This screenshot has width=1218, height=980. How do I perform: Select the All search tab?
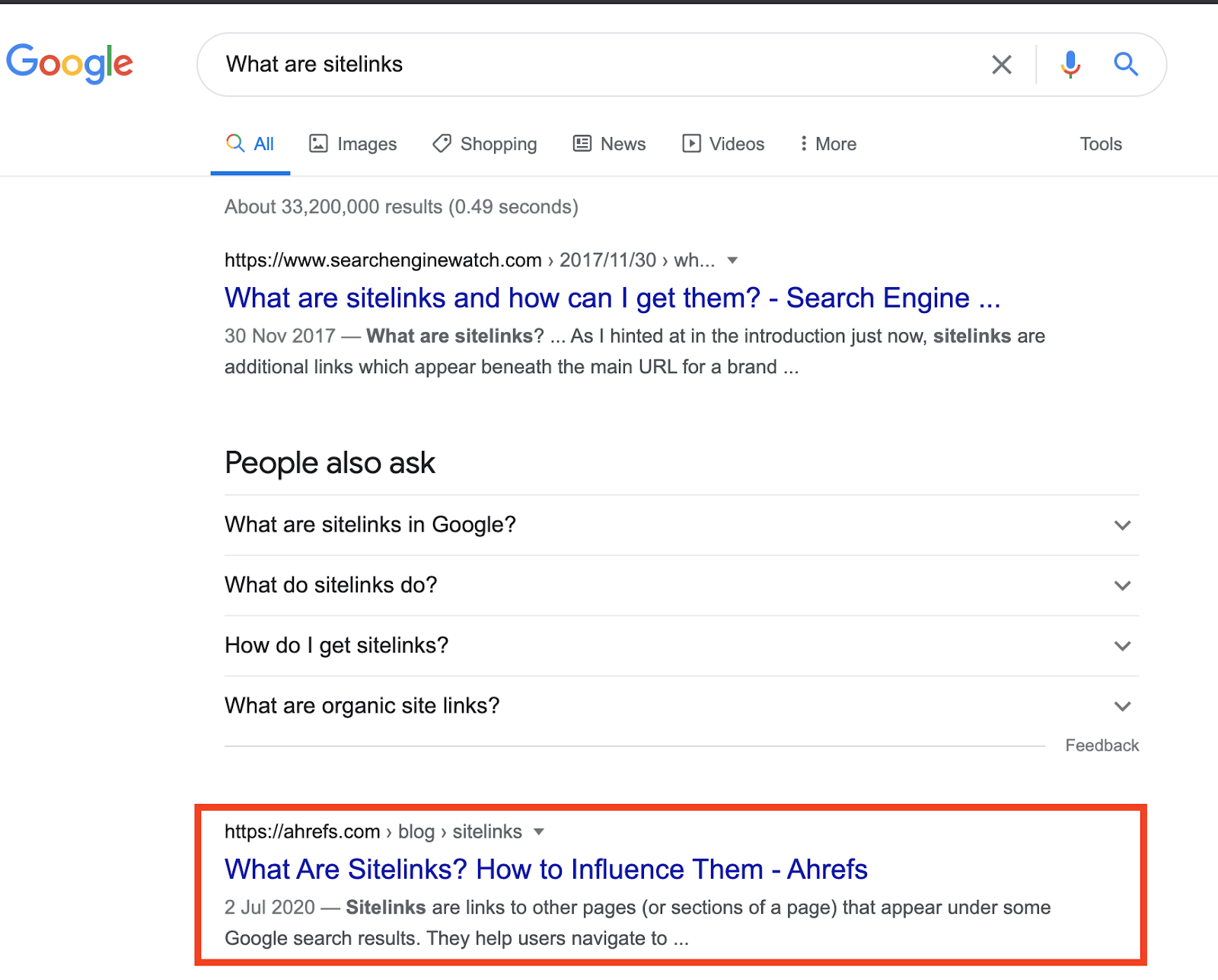point(250,144)
